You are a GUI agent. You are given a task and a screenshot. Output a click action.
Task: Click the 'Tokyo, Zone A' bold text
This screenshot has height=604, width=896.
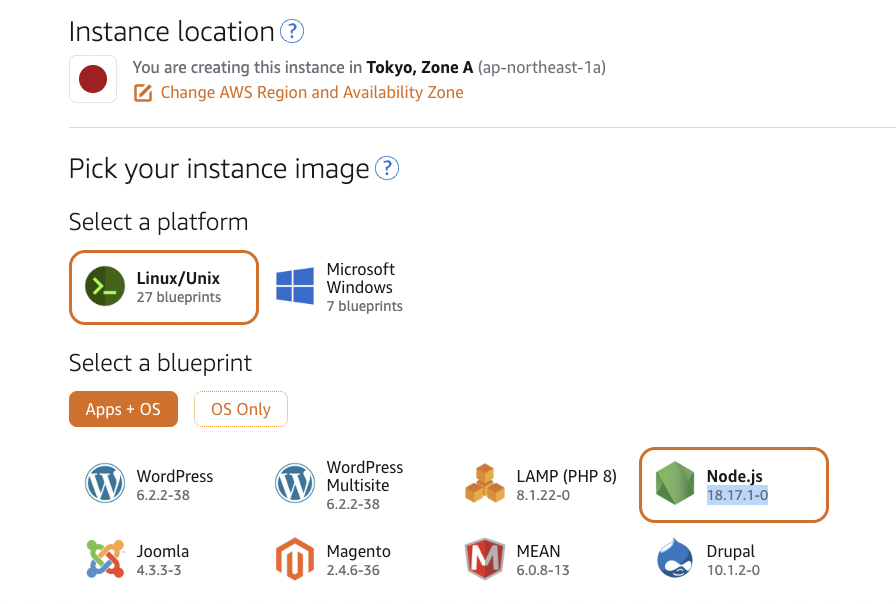click(x=420, y=67)
